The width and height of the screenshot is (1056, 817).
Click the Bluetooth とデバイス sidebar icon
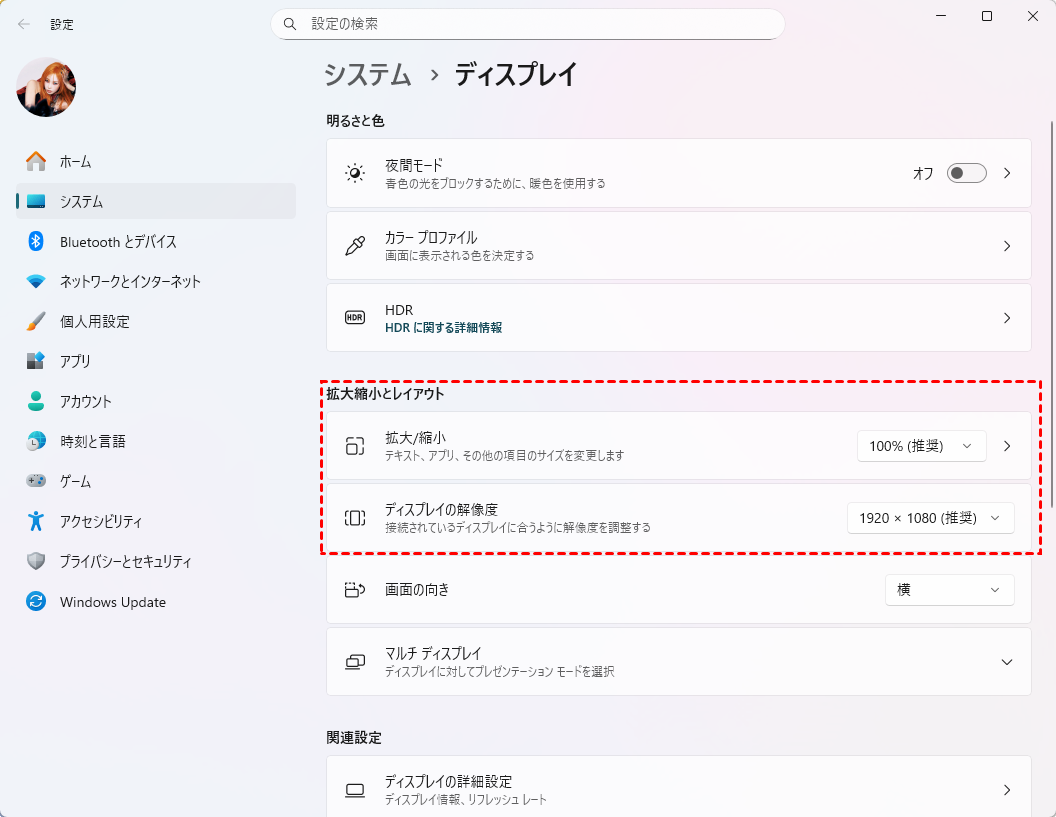[36, 241]
